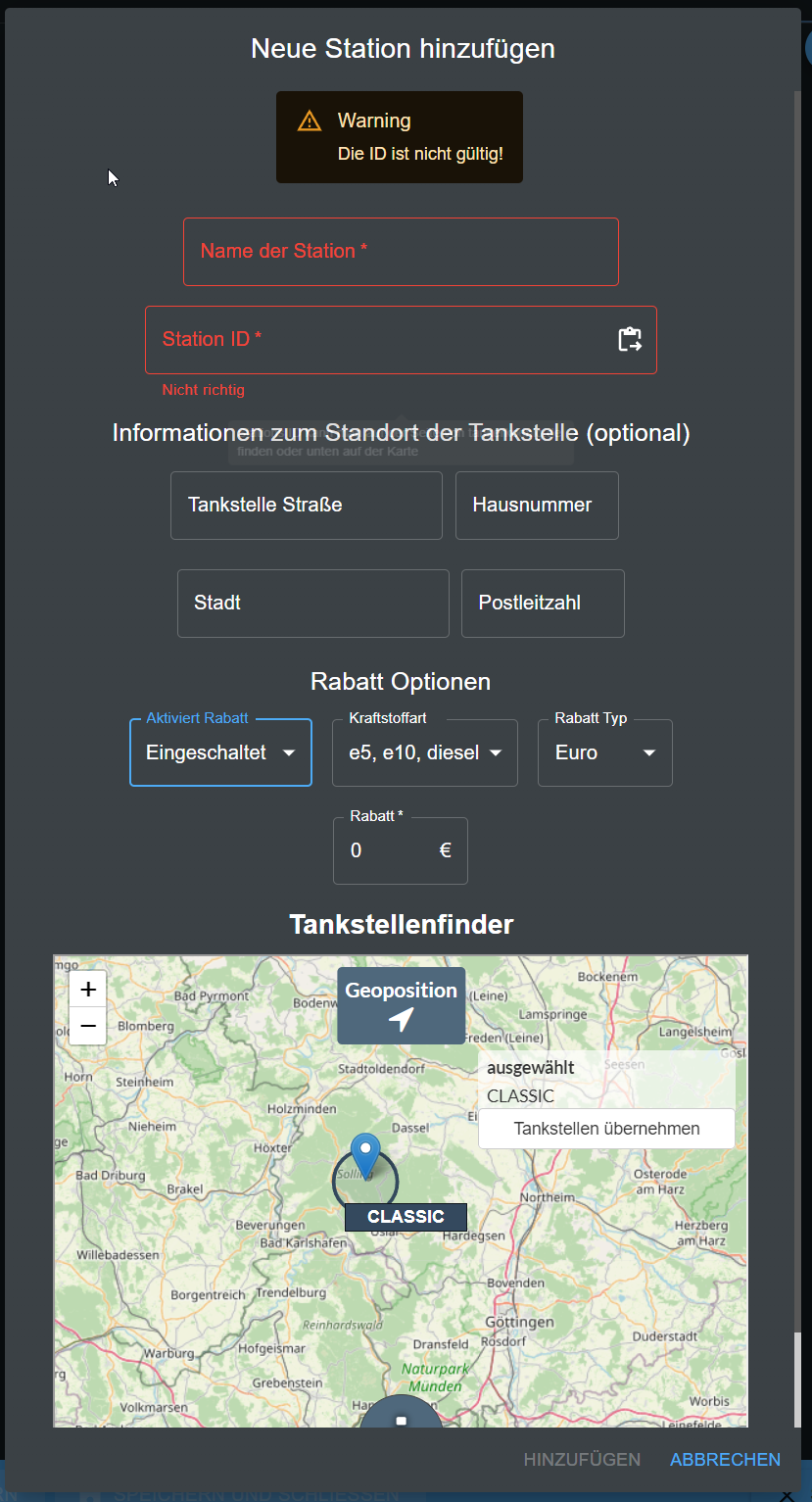This screenshot has height=1502, width=812.
Task: Click the 'Tankstellenfinder' heading
Action: pyautogui.click(x=402, y=925)
